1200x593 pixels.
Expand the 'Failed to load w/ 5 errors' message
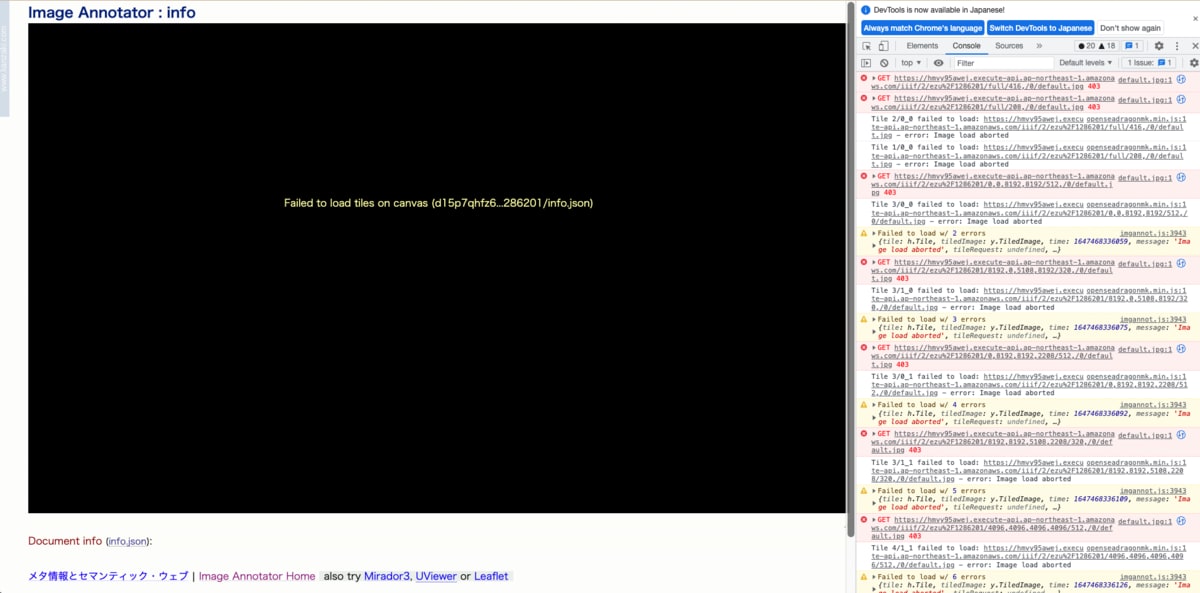[875, 491]
